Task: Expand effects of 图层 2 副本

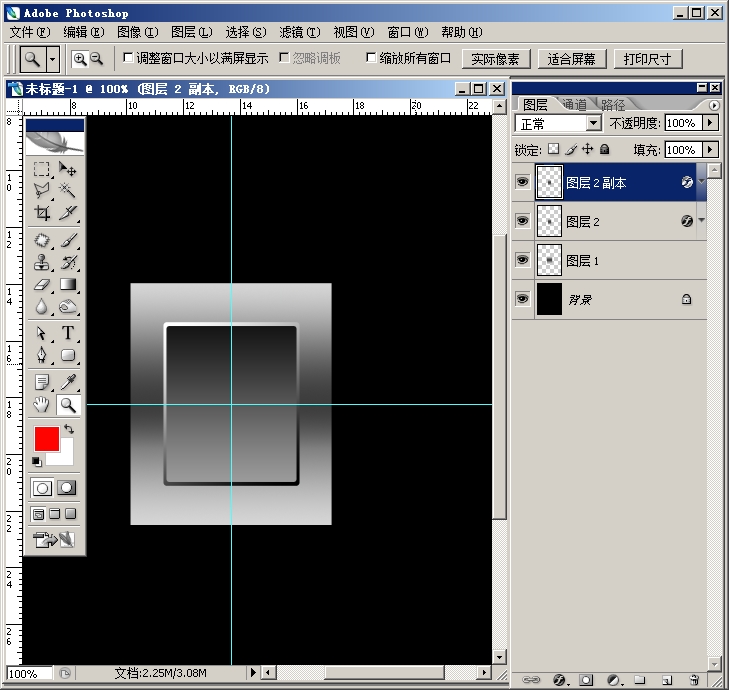Action: click(x=702, y=181)
